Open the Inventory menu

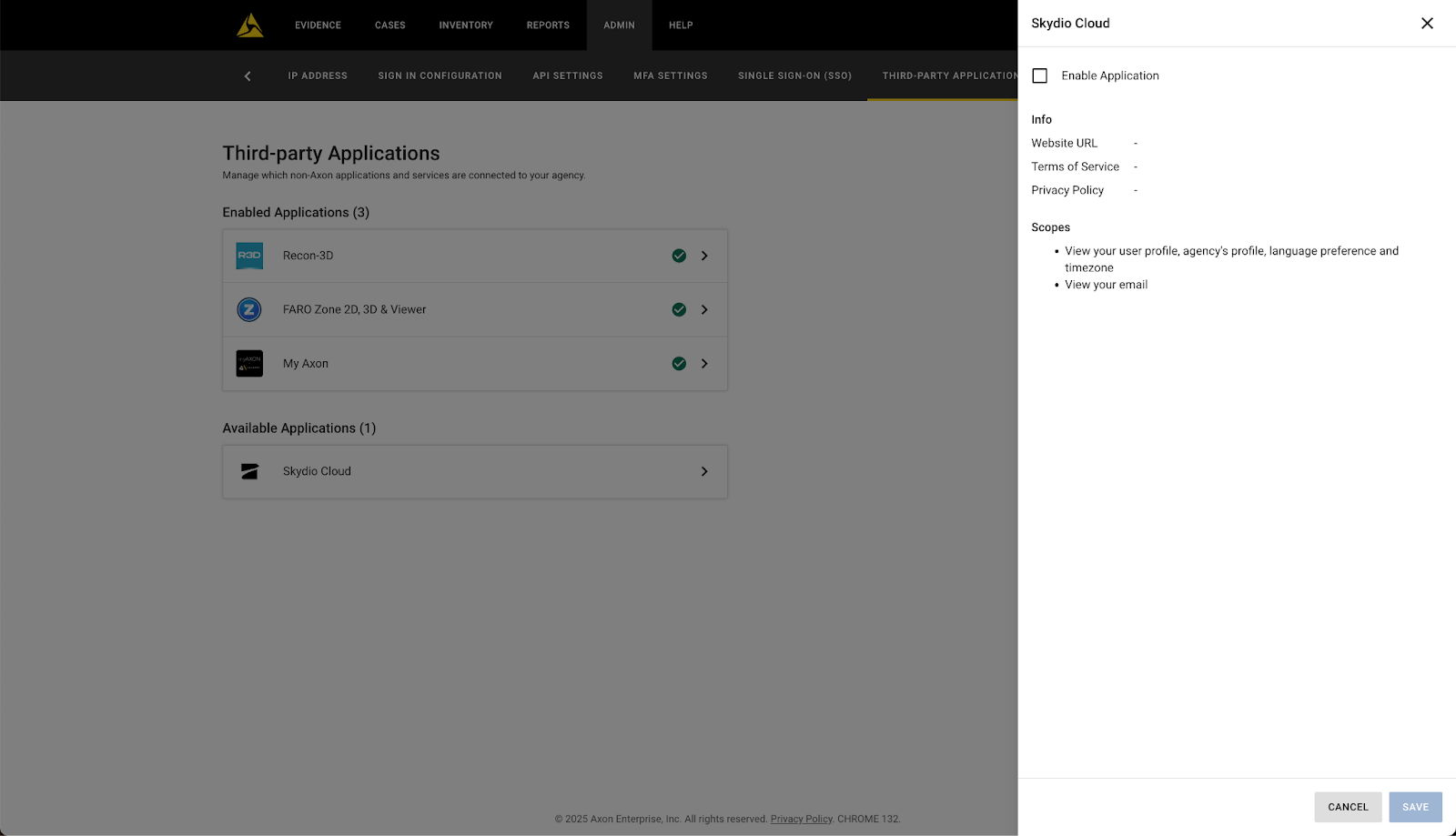(x=466, y=25)
